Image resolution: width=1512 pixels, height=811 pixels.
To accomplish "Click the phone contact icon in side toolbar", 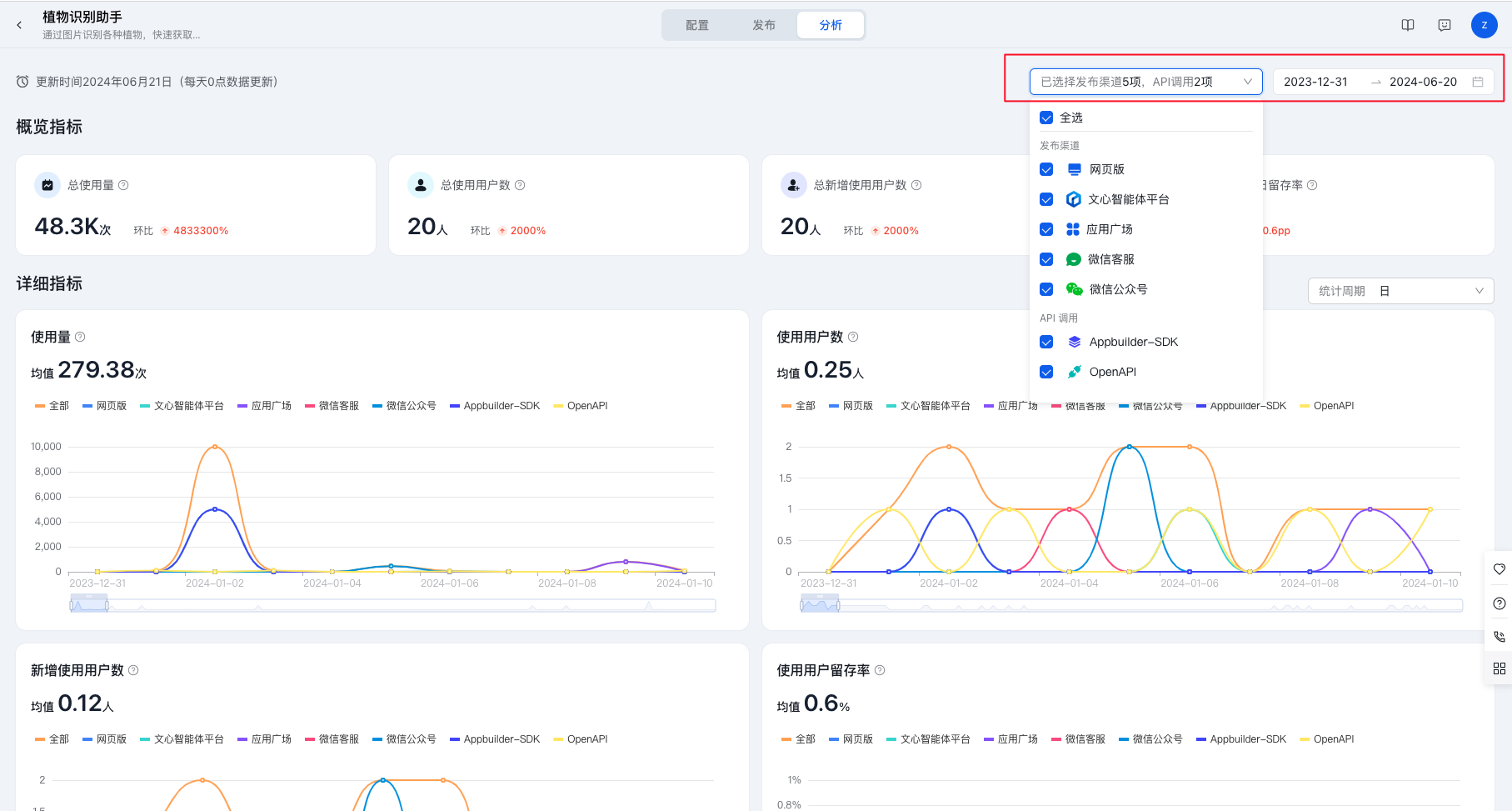I will point(1500,636).
